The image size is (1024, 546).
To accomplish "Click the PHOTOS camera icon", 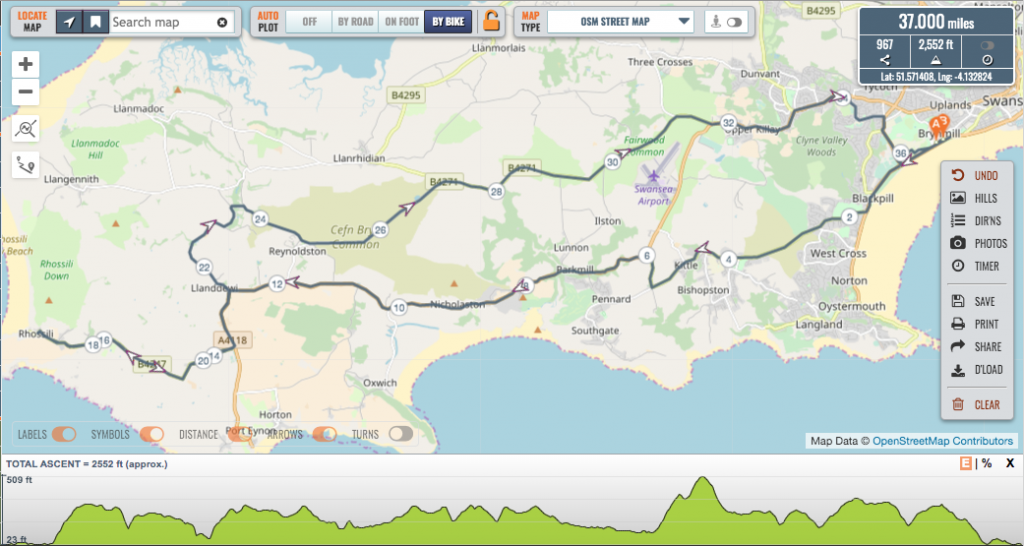I will point(957,243).
